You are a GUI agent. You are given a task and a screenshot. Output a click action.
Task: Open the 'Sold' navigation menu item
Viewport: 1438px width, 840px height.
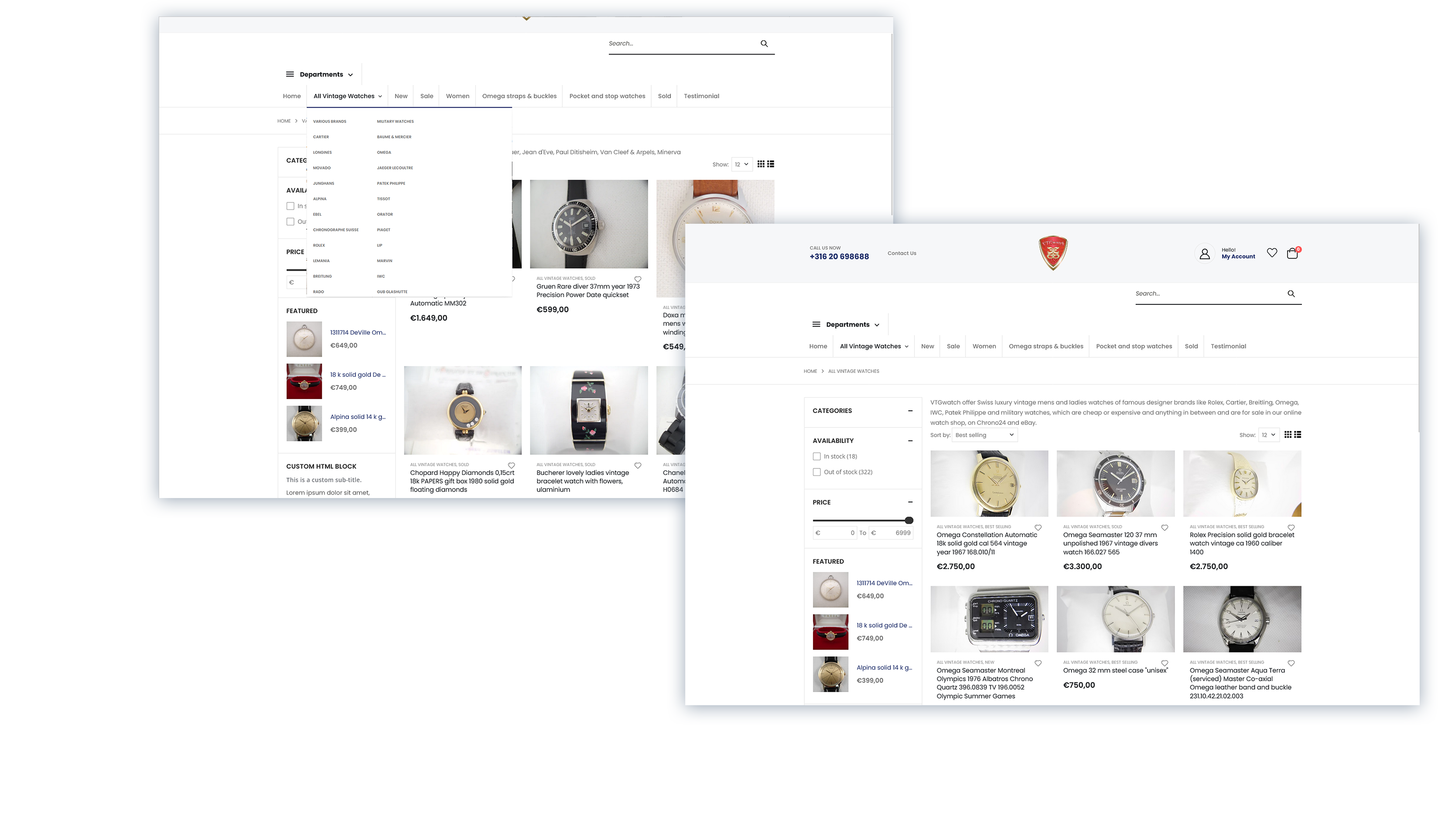[x=1191, y=346]
